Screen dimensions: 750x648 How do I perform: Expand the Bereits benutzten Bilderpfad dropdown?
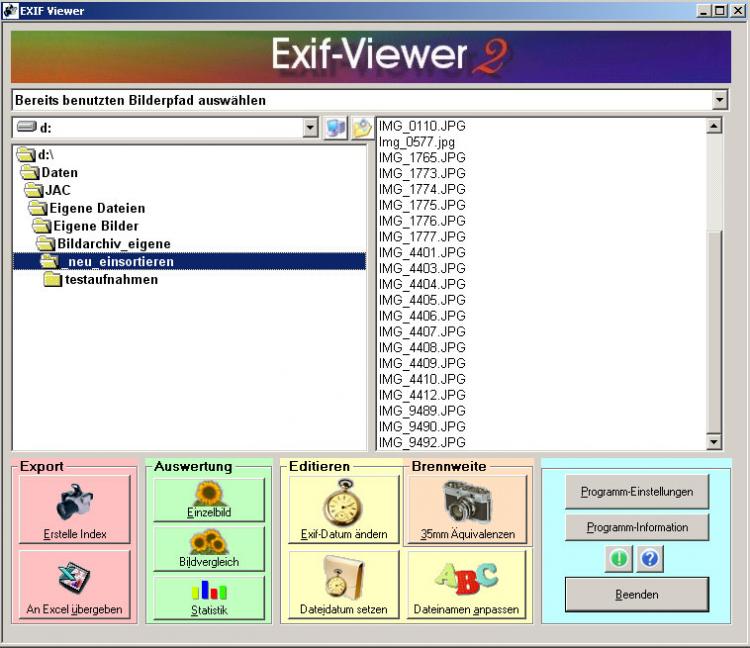tap(720, 100)
